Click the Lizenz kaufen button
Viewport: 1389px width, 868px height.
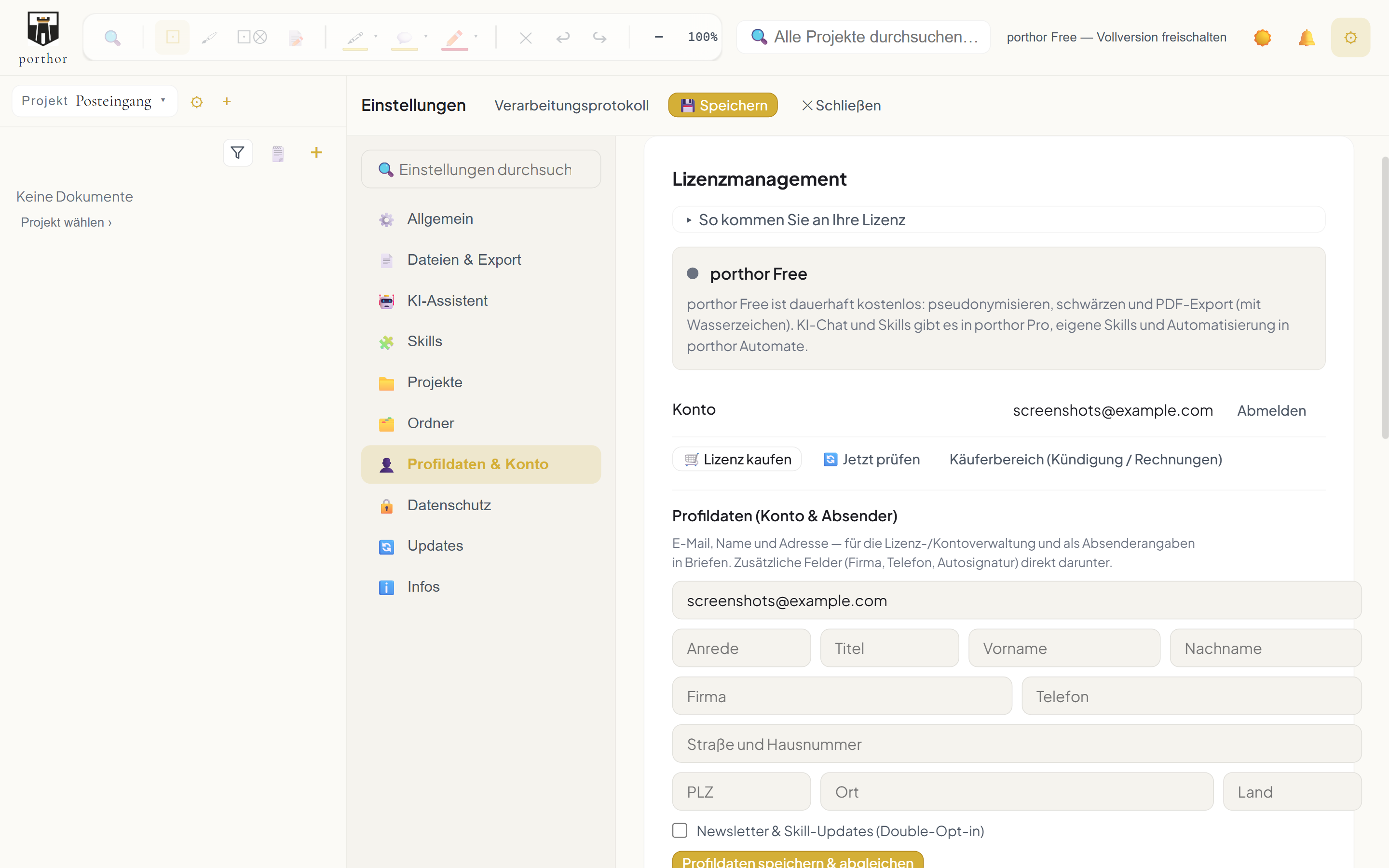coord(737,459)
